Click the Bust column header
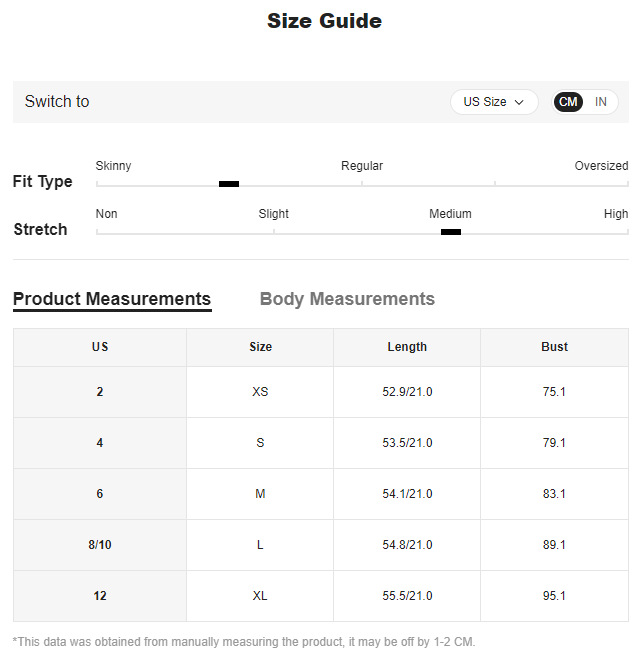 (554, 347)
